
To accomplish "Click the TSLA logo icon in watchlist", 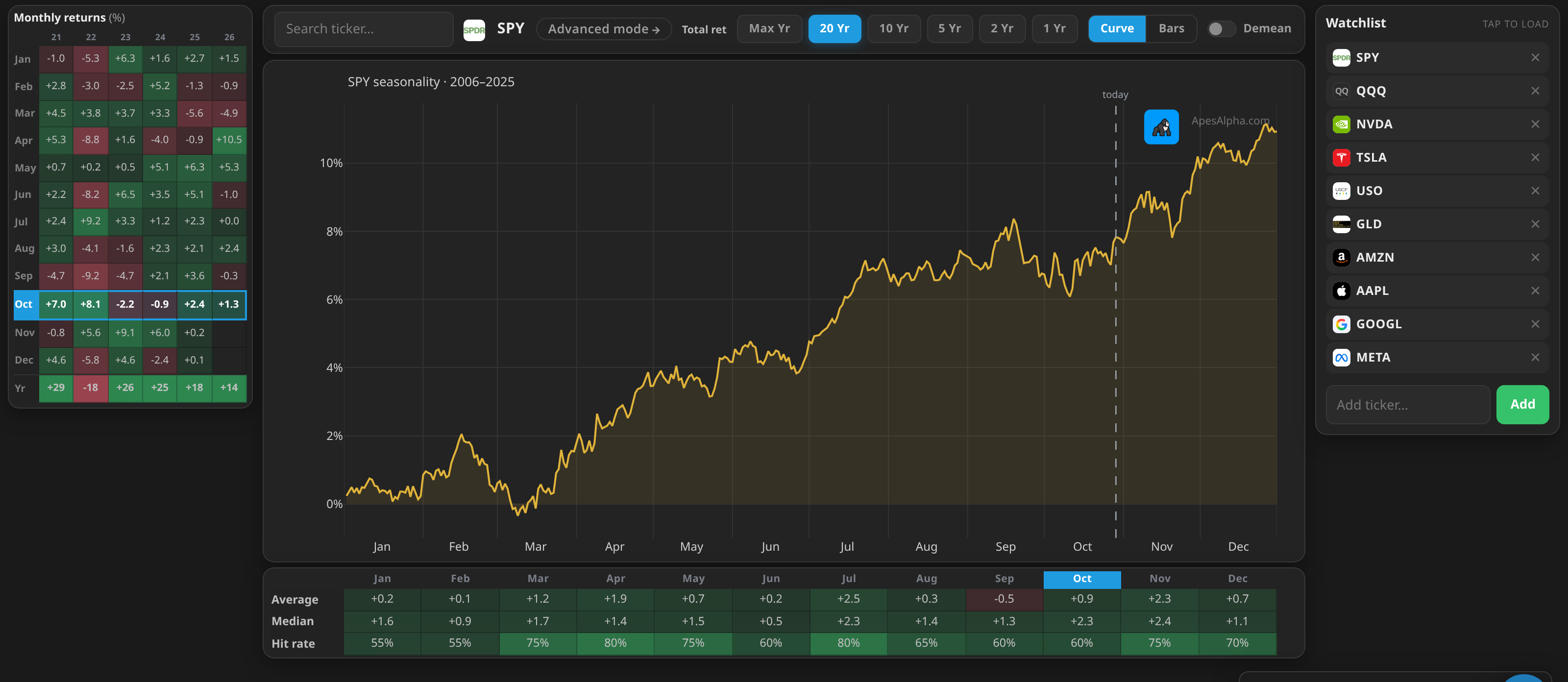I will click(1341, 158).
